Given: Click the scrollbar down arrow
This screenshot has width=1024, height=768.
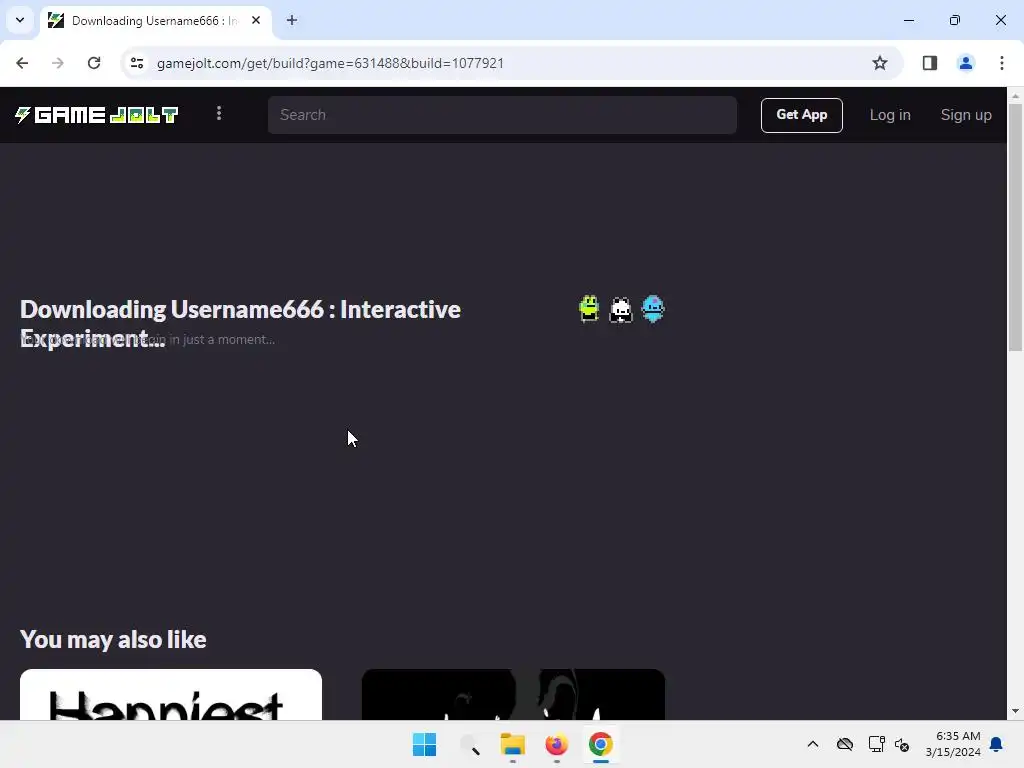Looking at the screenshot, I should coord(1016,711).
